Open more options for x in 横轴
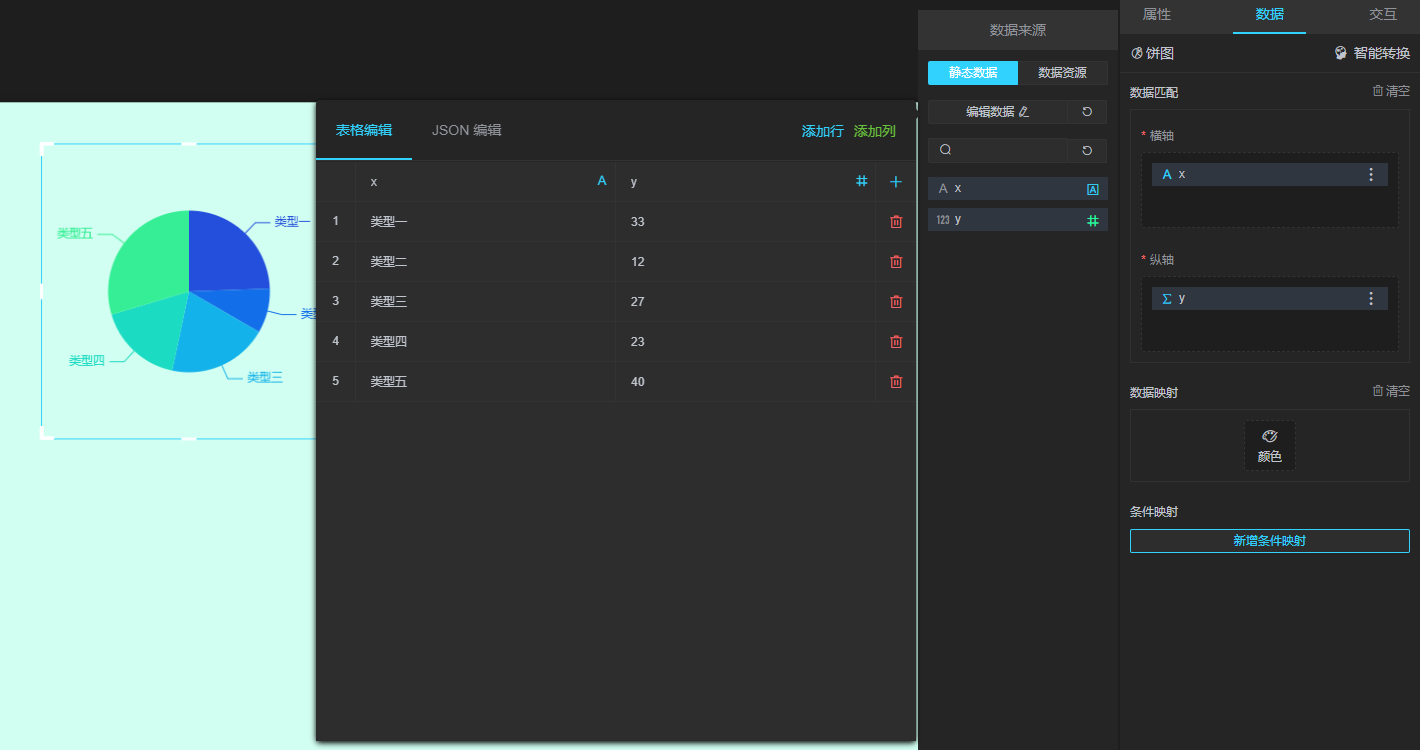 point(1371,174)
